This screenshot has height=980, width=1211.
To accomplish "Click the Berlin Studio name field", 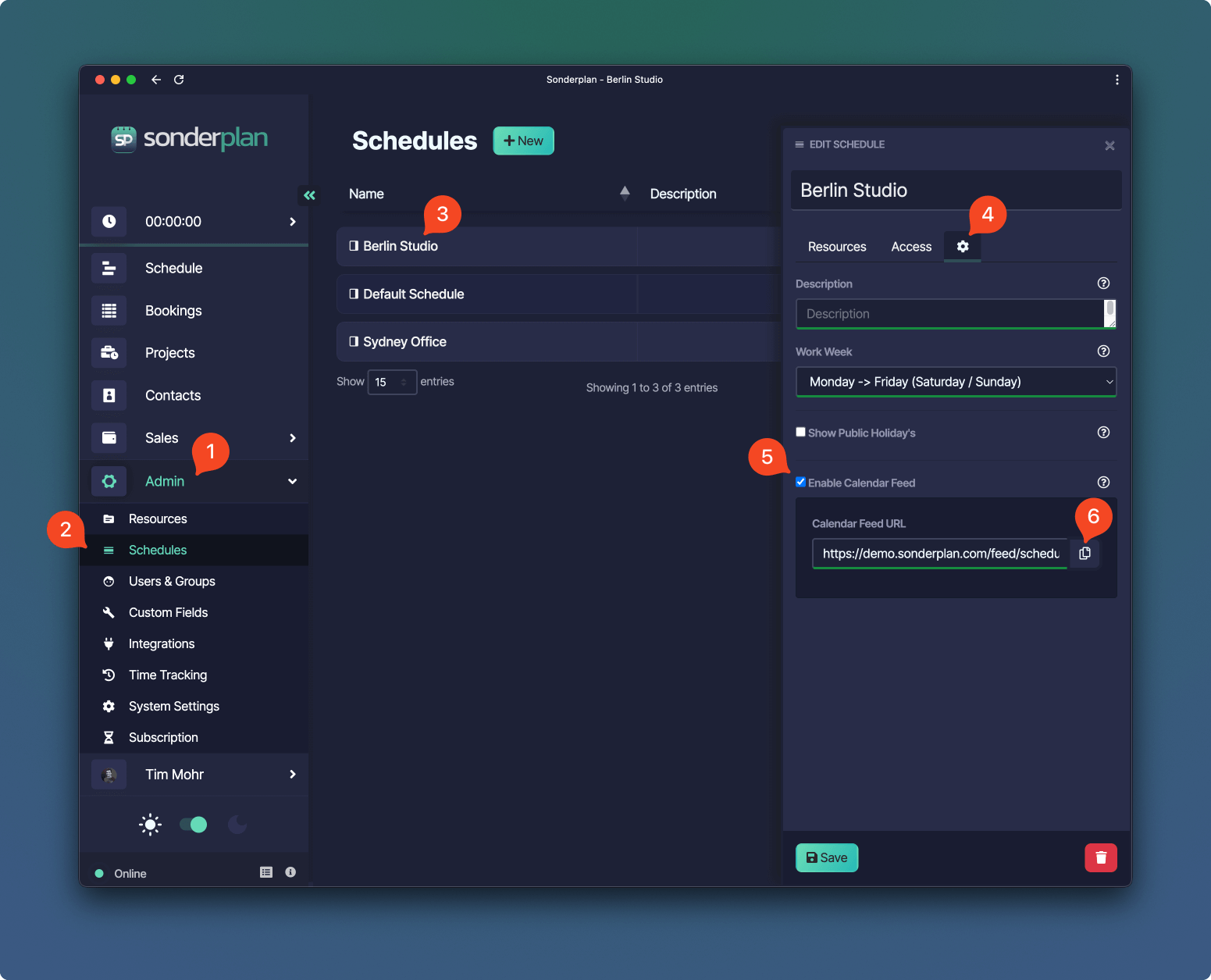I will pos(956,191).
